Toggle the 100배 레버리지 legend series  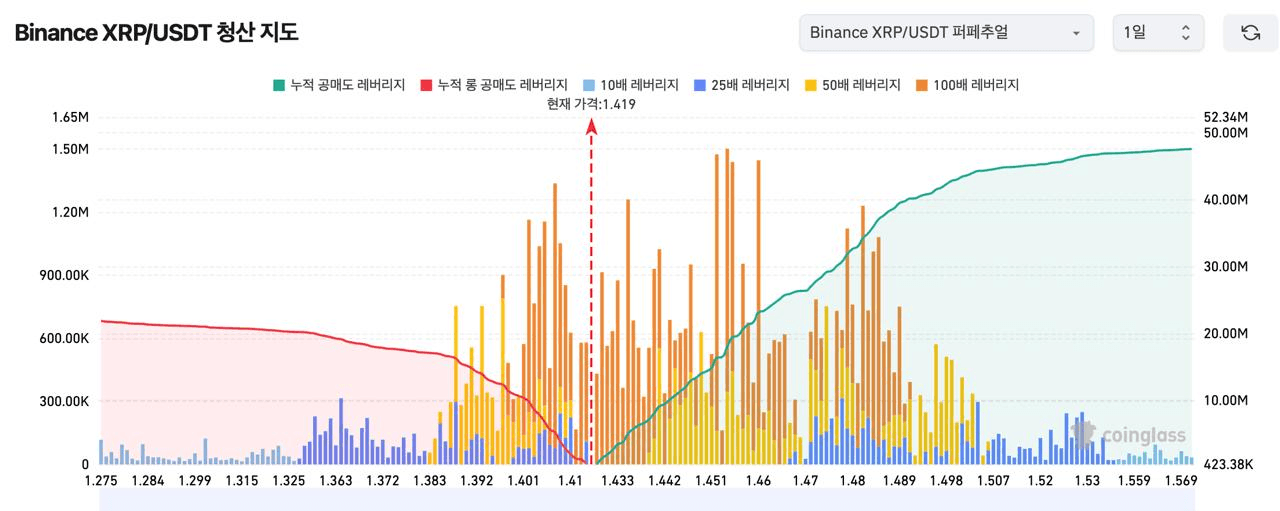967,85
